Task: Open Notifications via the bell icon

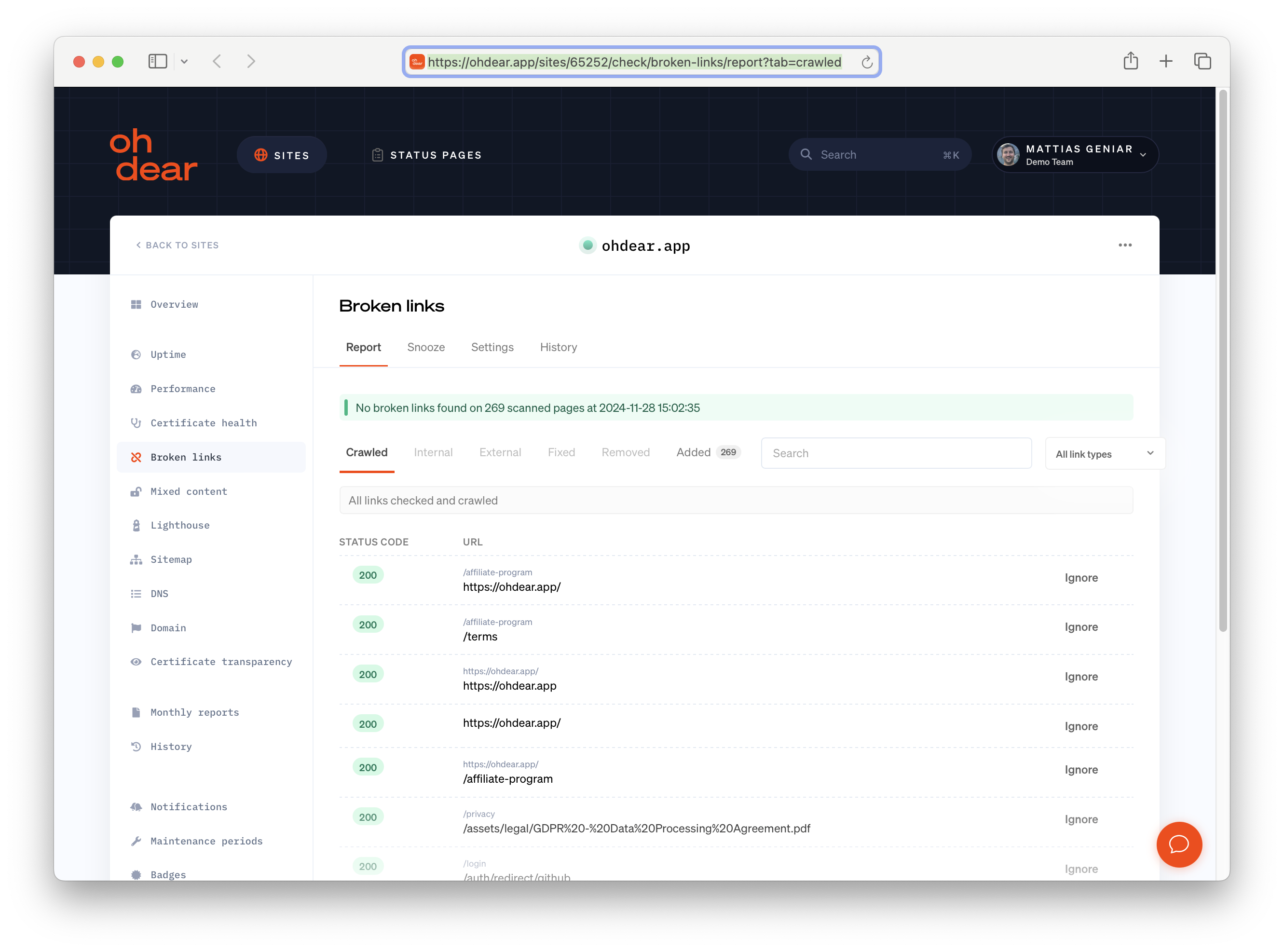Action: pos(136,807)
